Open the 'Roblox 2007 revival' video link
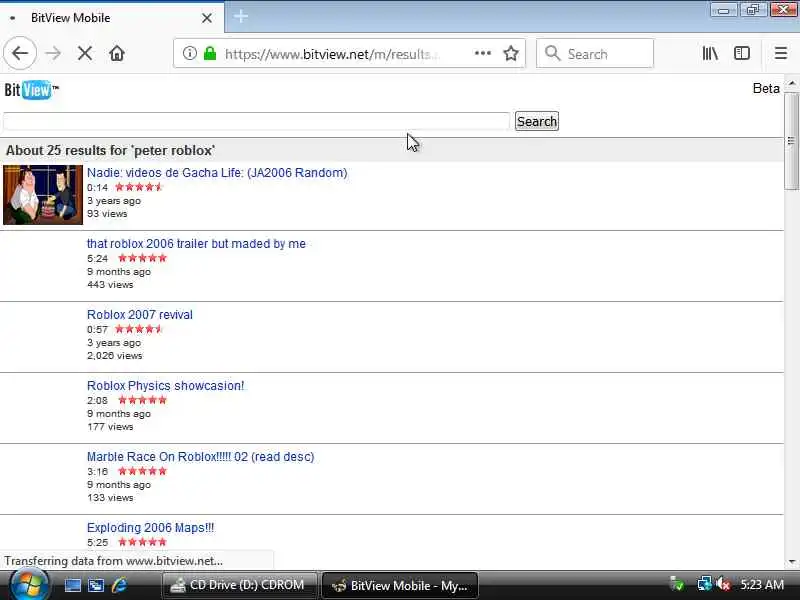This screenshot has width=800, height=600. [140, 315]
